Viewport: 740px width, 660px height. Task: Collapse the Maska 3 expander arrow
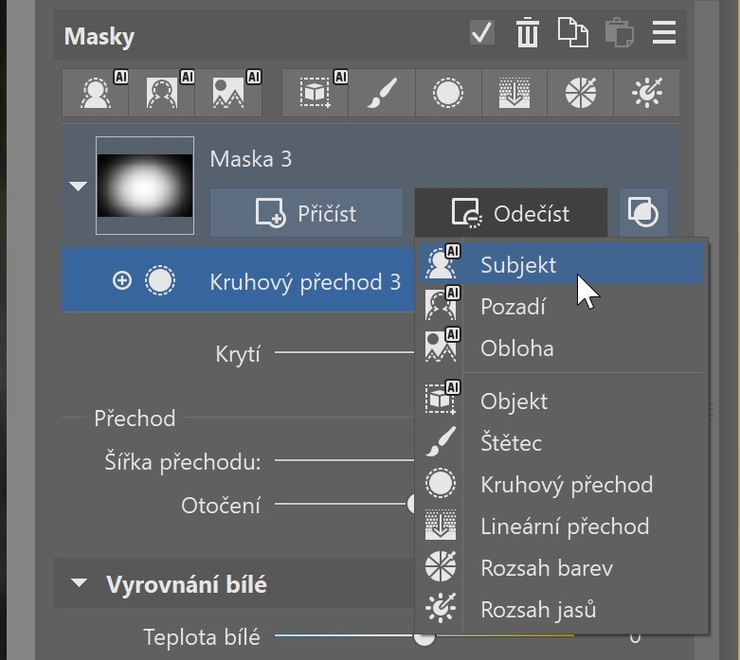click(x=78, y=186)
